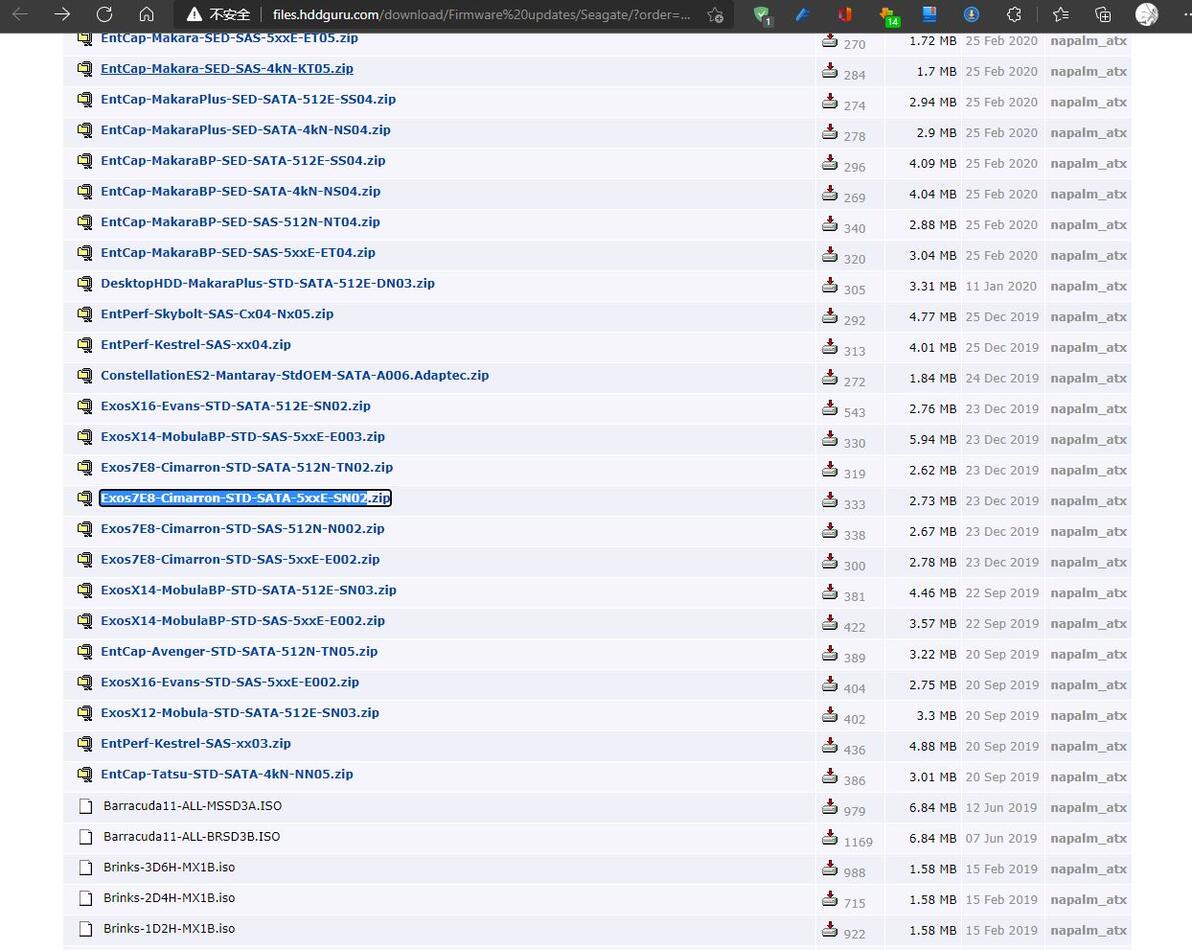Click zip archive icon of EntCap-MakaraBP-SED-SATA-512E-SS04.zip
This screenshot has width=1192, height=950.
pyautogui.click(x=84, y=161)
